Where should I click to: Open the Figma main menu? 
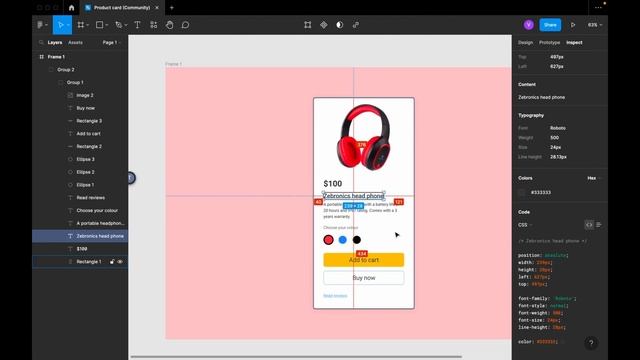point(40,25)
